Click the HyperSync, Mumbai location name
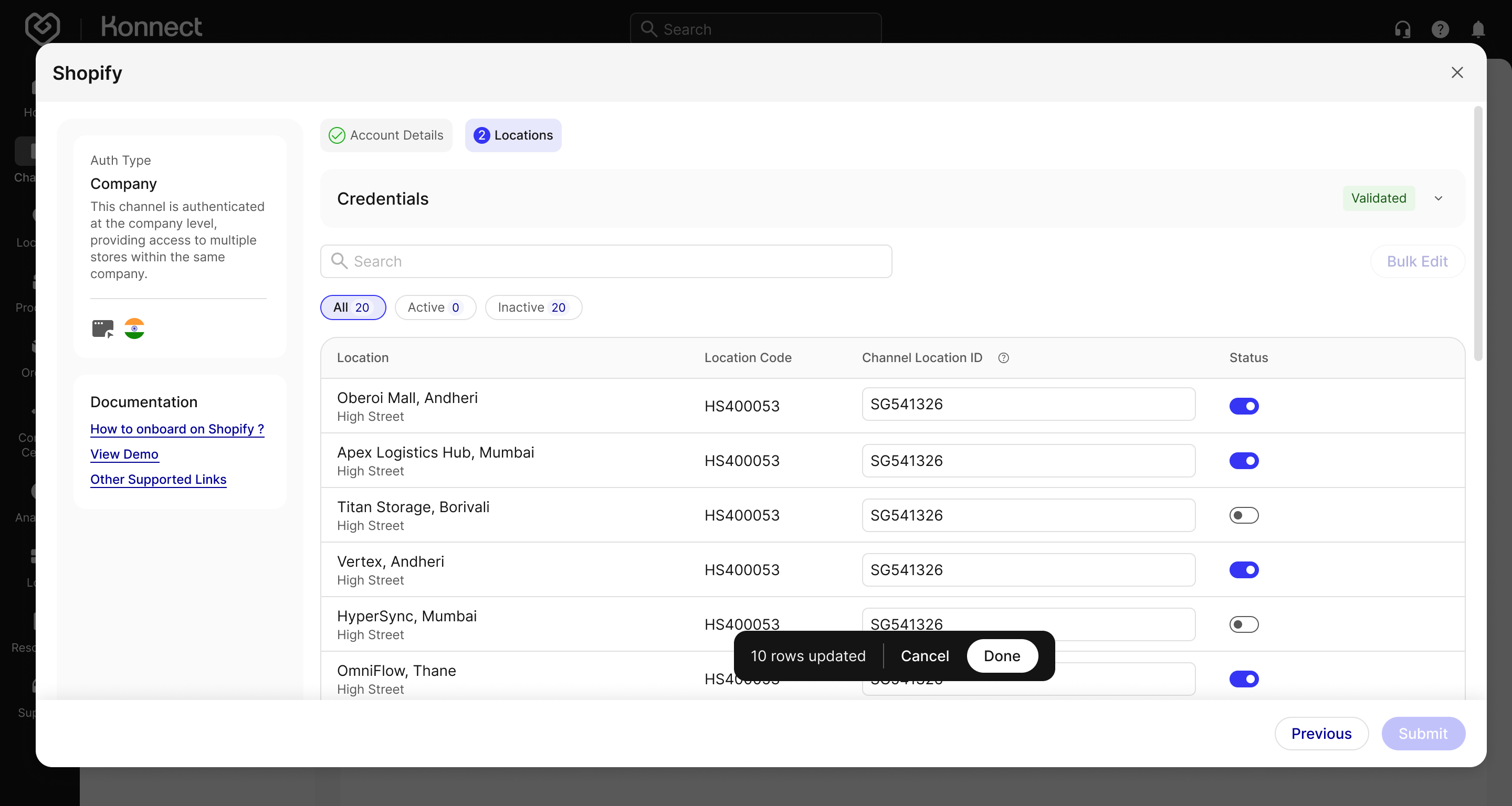Viewport: 1512px width, 806px height. (x=407, y=616)
